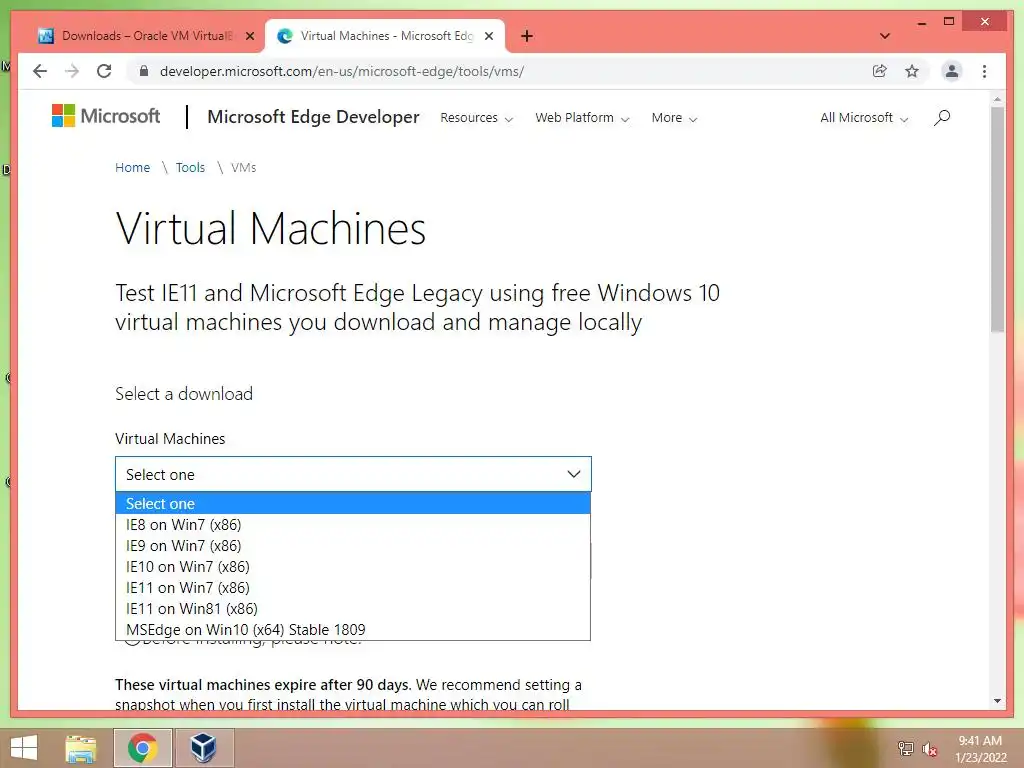Click the scrollbar down arrow
The image size is (1024, 768).
coord(997,701)
